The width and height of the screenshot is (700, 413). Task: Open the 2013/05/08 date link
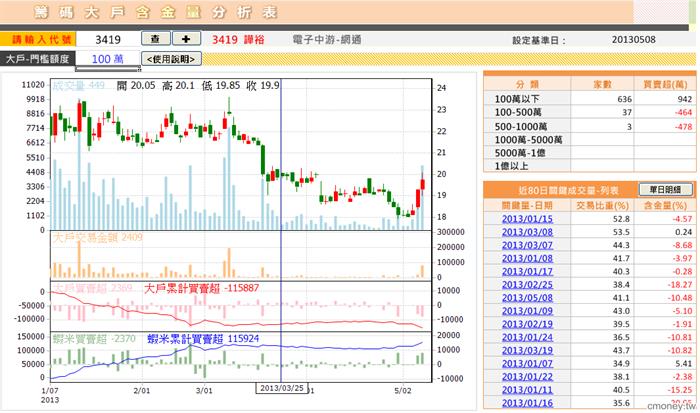(x=527, y=298)
